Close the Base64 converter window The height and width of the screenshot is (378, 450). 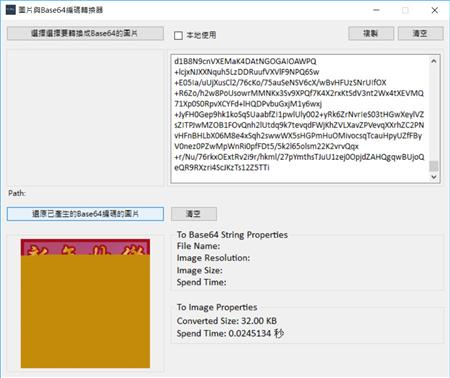pos(435,10)
